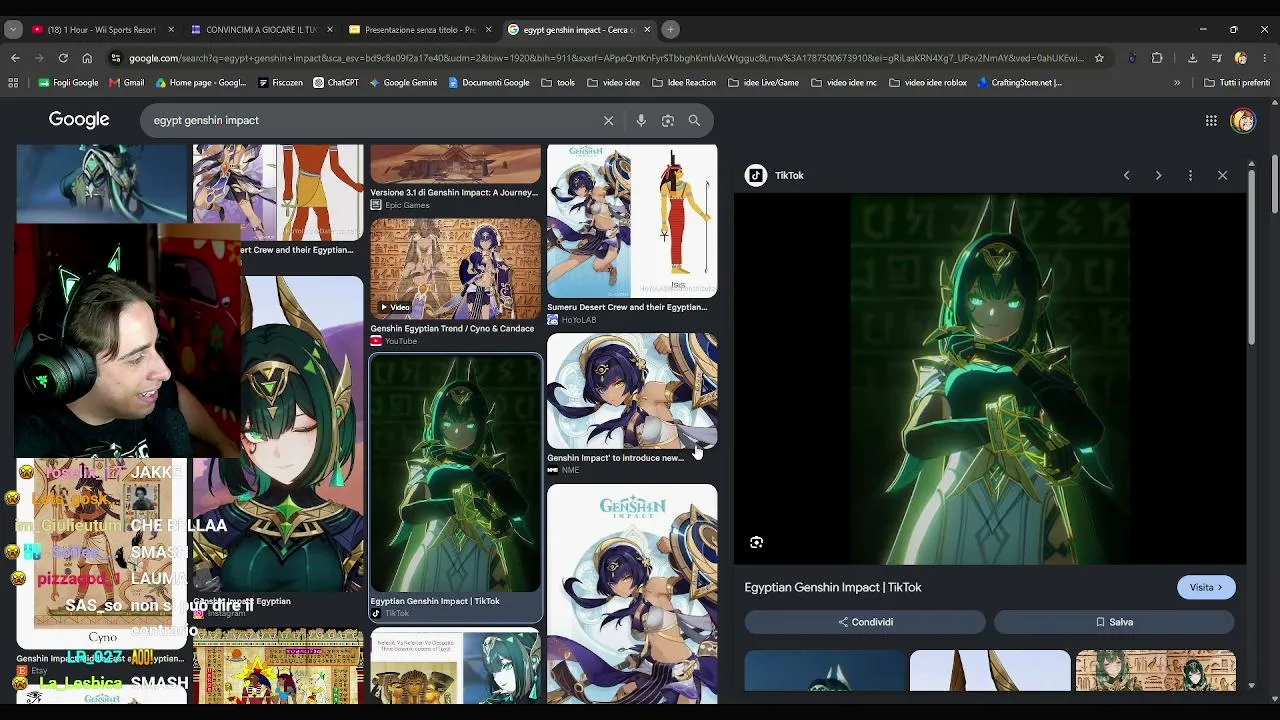This screenshot has height=720, width=1280.
Task: Open the tab search dropdown
Action: tap(13, 29)
